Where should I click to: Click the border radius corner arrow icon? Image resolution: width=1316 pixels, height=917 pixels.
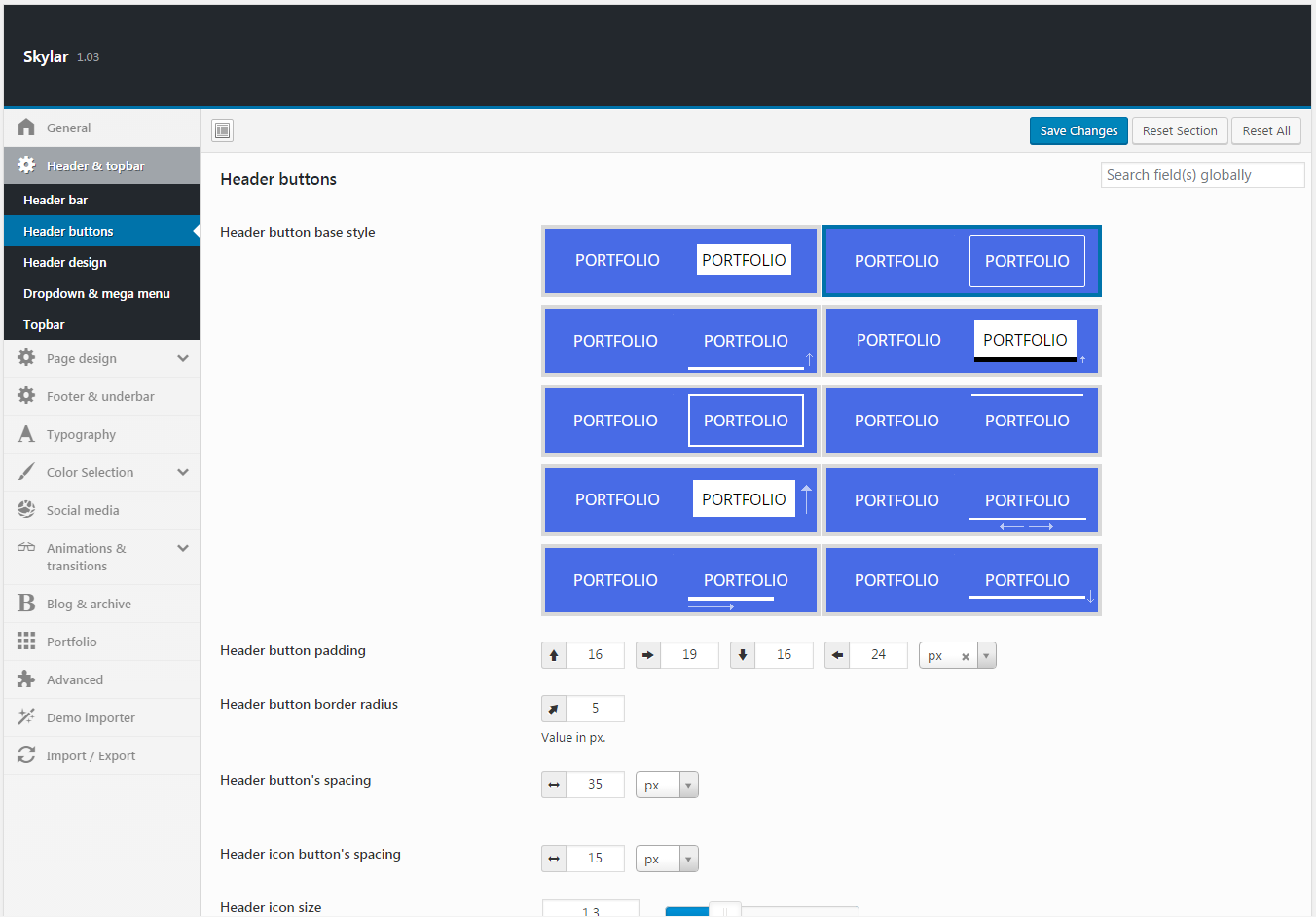coord(554,709)
